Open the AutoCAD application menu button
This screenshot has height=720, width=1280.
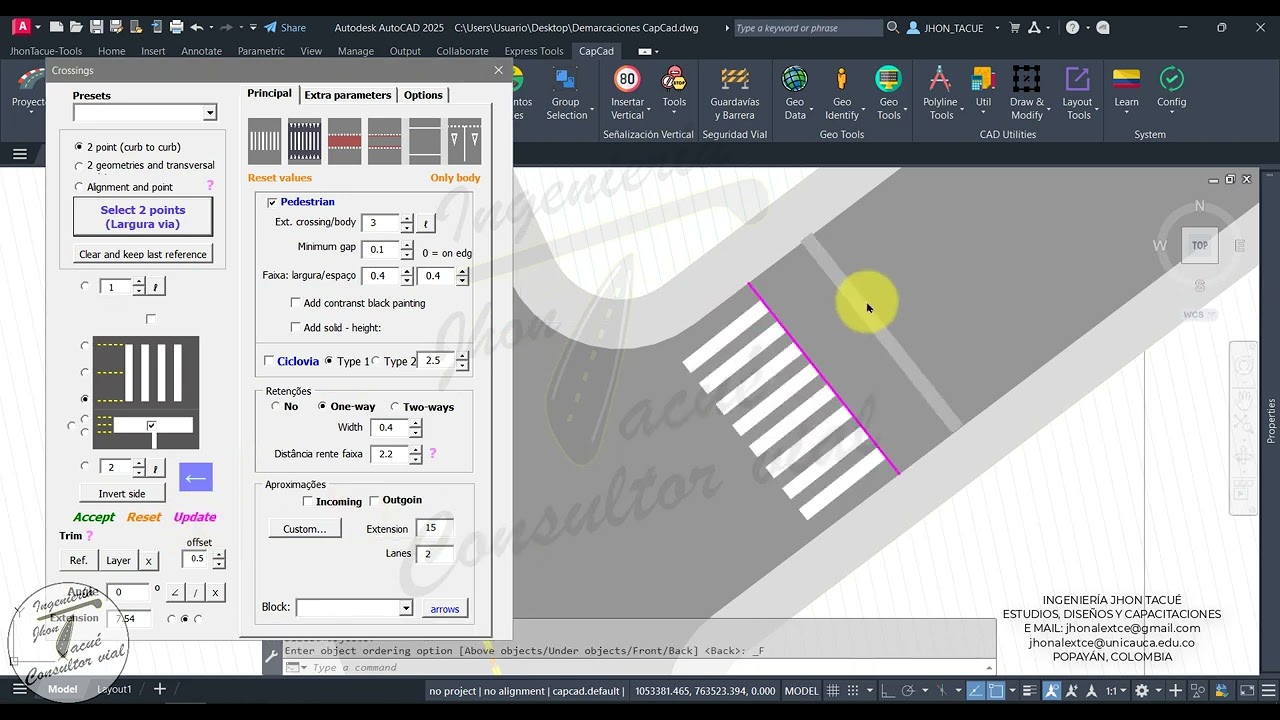click(x=21, y=27)
